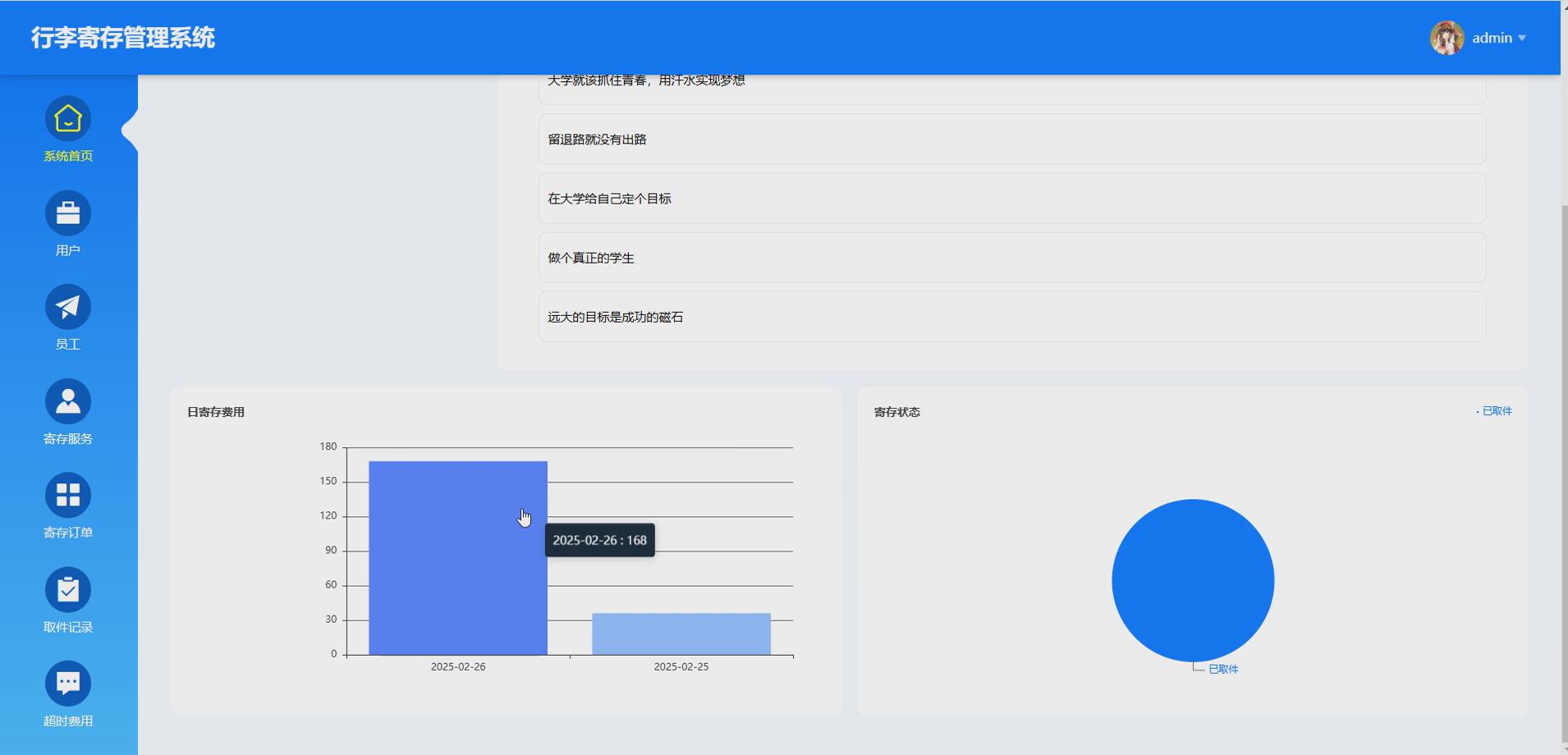Click the 90 y-axis value

(331, 550)
